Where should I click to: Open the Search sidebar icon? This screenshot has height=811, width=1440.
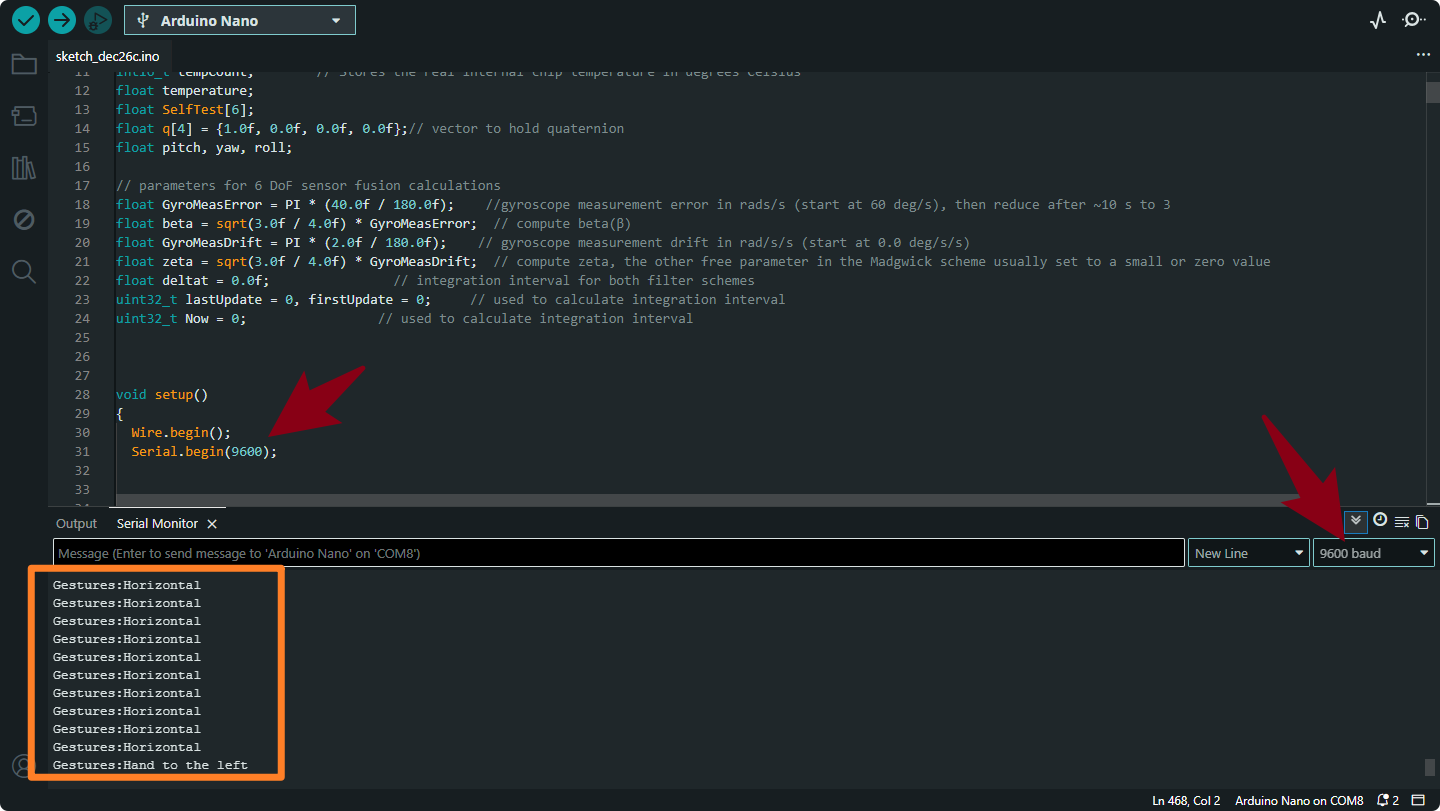point(24,271)
